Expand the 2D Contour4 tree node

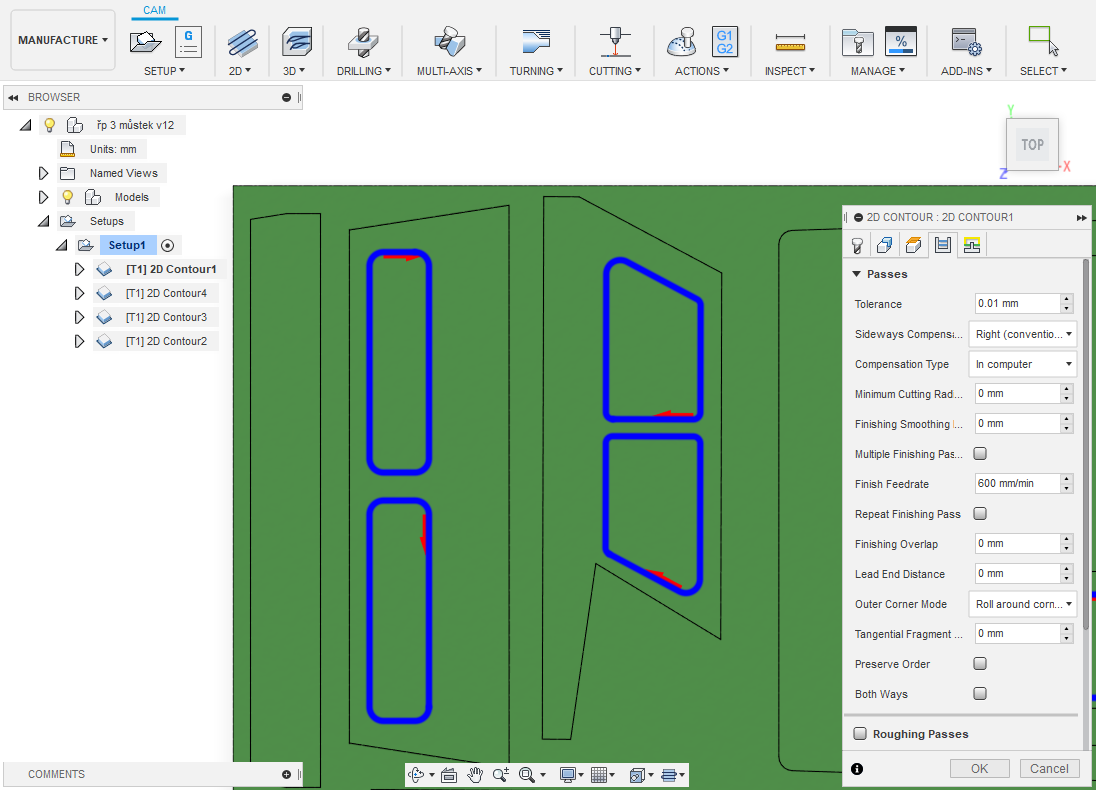click(x=80, y=293)
